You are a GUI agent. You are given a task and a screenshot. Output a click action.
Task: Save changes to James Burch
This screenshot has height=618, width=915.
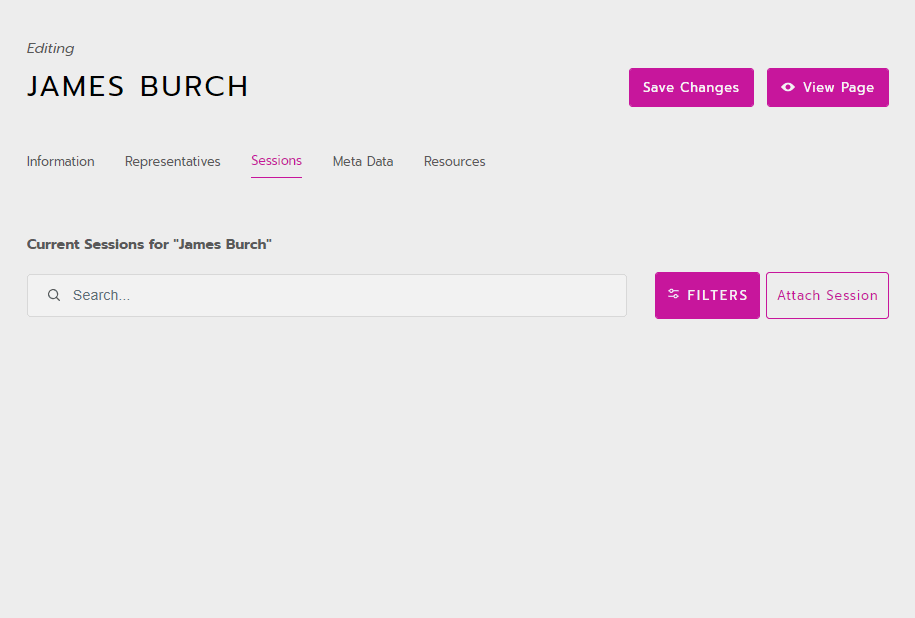coord(690,87)
